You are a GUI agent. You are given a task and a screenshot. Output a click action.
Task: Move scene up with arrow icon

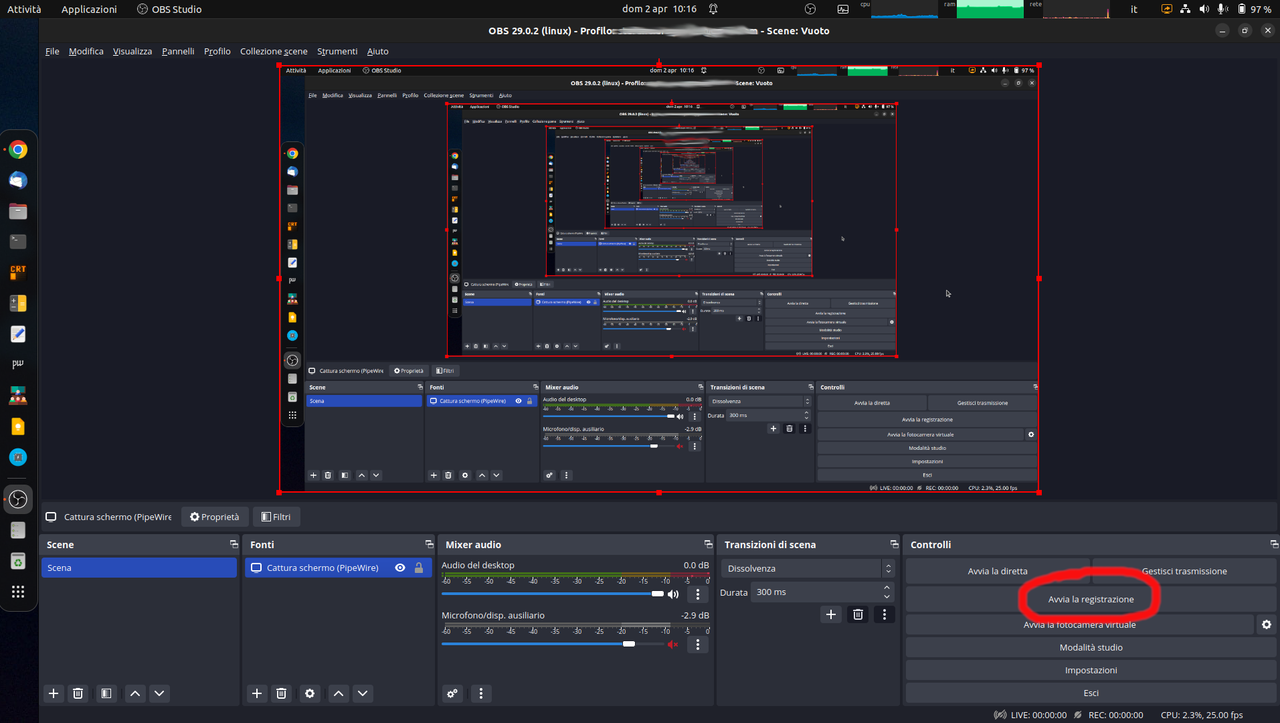tap(135, 693)
